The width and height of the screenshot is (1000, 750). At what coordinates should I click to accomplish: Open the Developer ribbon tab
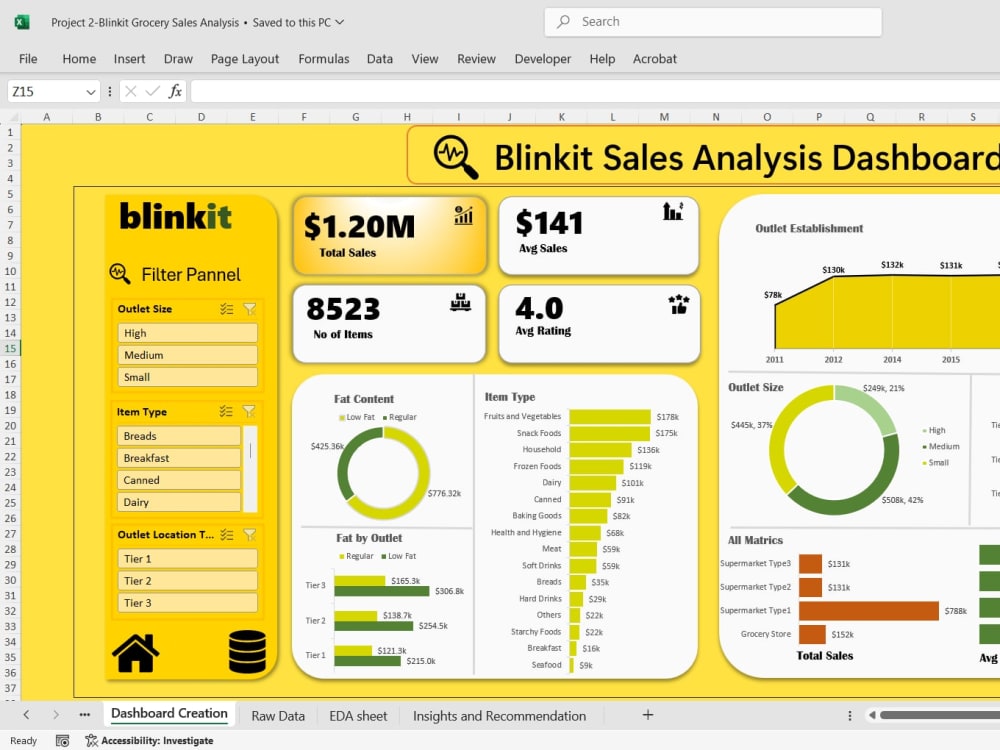click(x=543, y=59)
